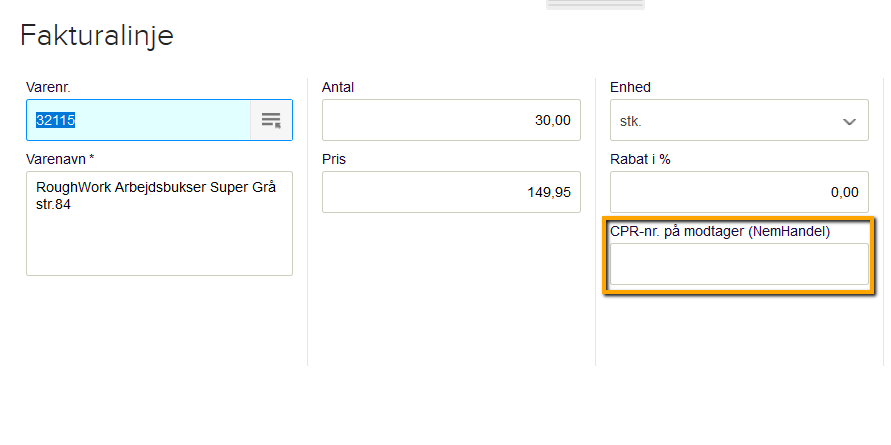Click the Fakturalinje heading
Screen dimensions: 891x445
click(97, 36)
